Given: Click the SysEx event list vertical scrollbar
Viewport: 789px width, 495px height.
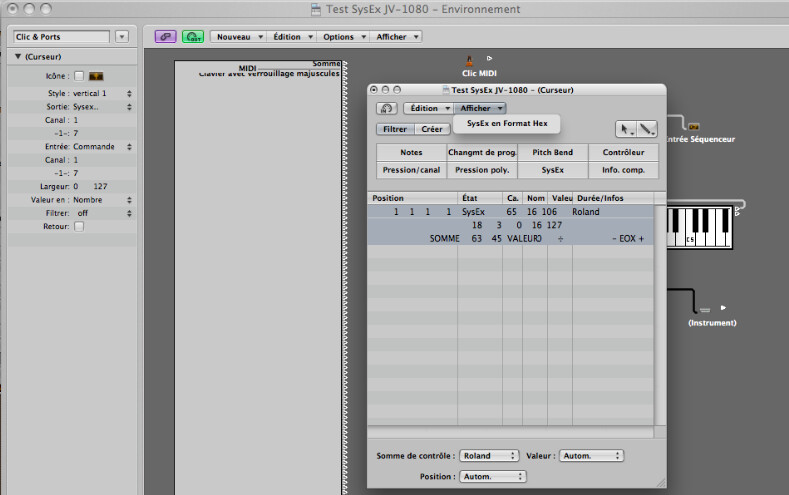Looking at the screenshot, I should click(660, 315).
